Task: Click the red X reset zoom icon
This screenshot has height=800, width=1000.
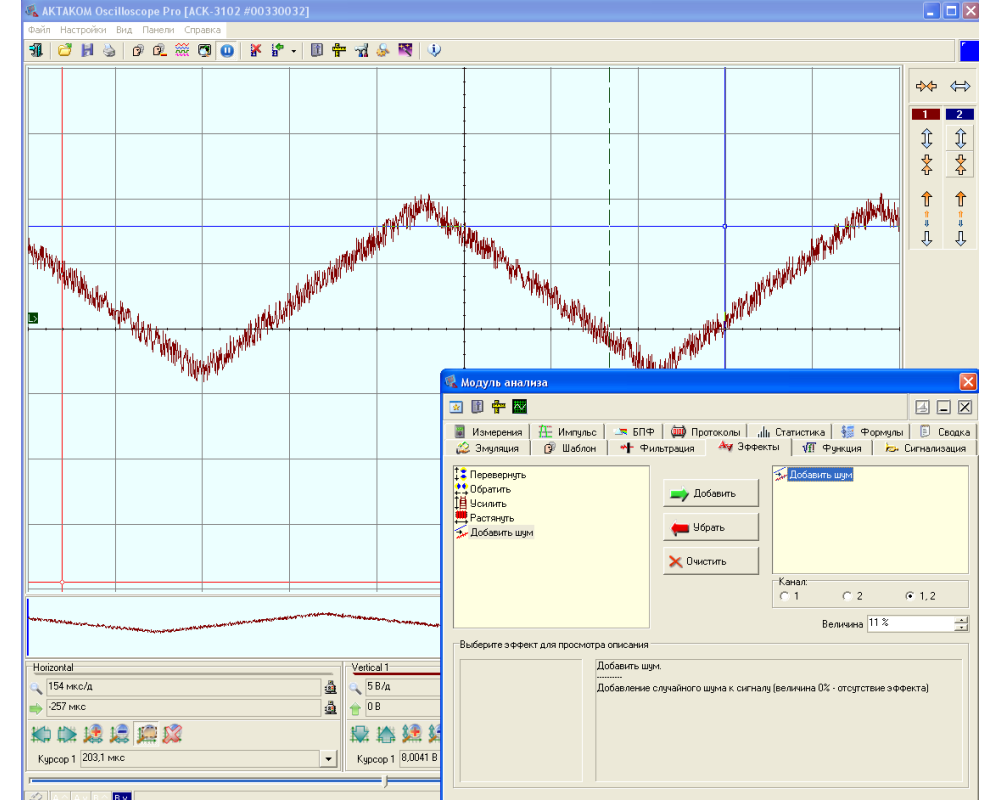Action: (172, 733)
